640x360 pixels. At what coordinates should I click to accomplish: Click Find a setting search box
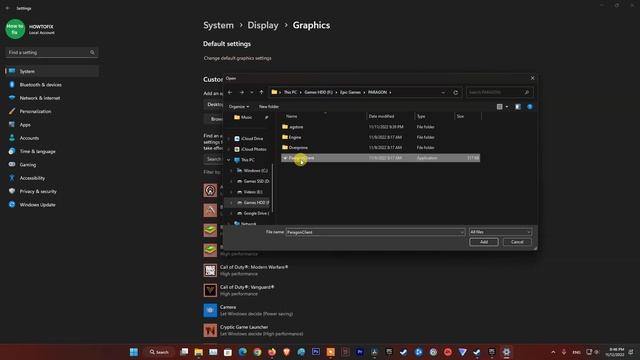pos(51,52)
